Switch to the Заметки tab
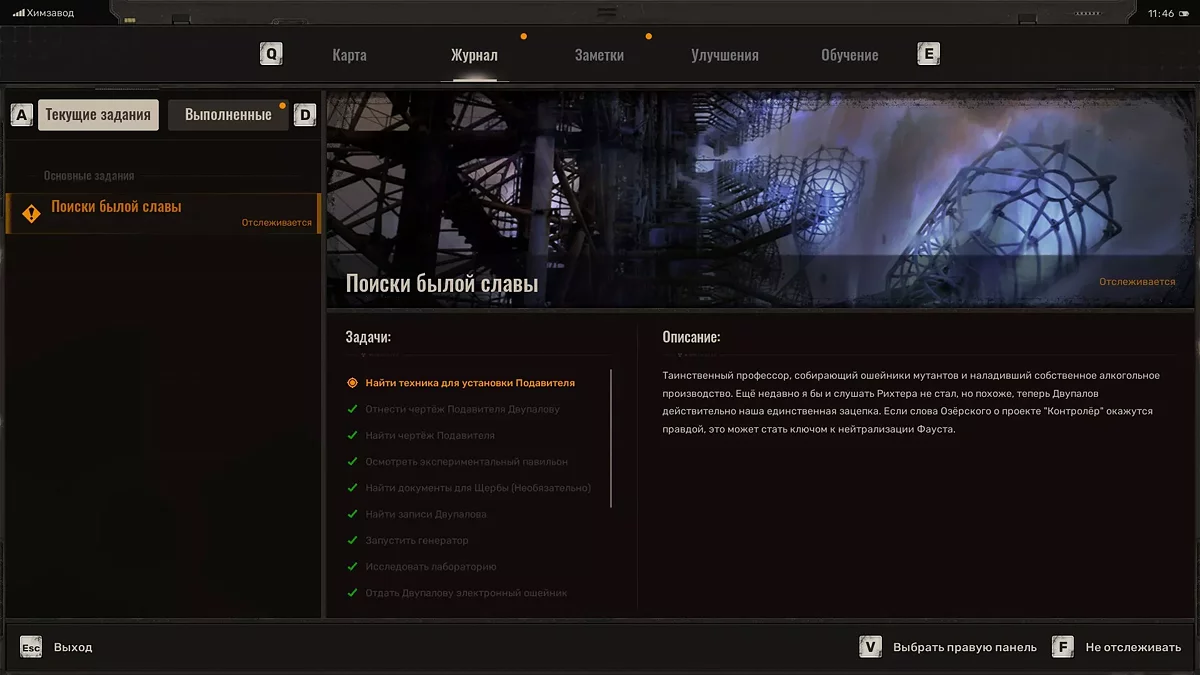 tap(599, 55)
